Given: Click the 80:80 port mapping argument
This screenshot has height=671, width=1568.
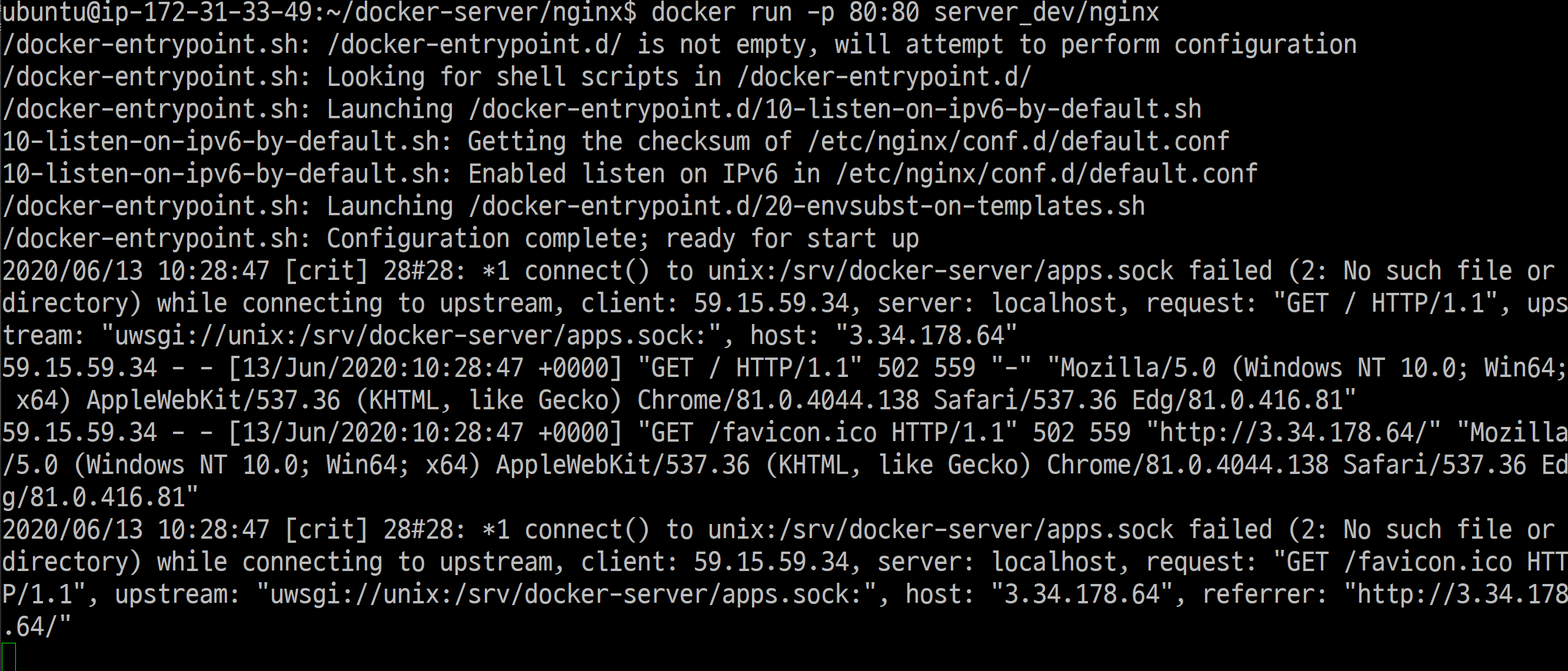Looking at the screenshot, I should click(884, 12).
